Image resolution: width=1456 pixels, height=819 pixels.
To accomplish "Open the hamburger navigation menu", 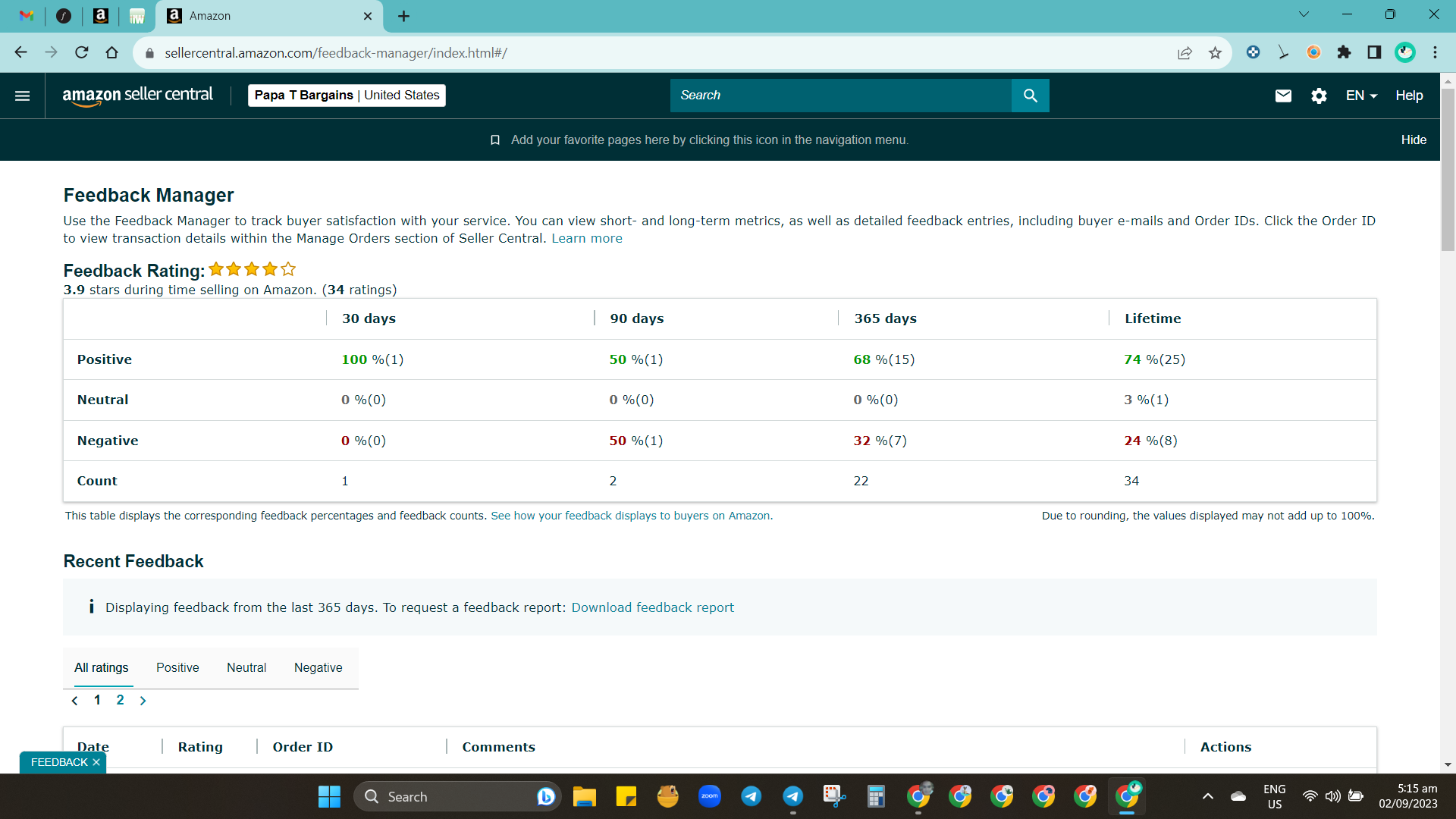I will [x=22, y=96].
